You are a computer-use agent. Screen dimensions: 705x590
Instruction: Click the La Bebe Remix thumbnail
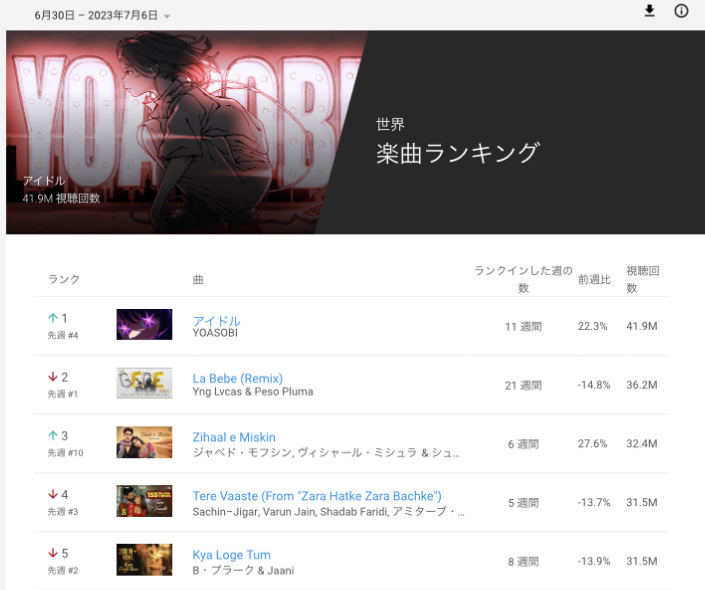144,383
